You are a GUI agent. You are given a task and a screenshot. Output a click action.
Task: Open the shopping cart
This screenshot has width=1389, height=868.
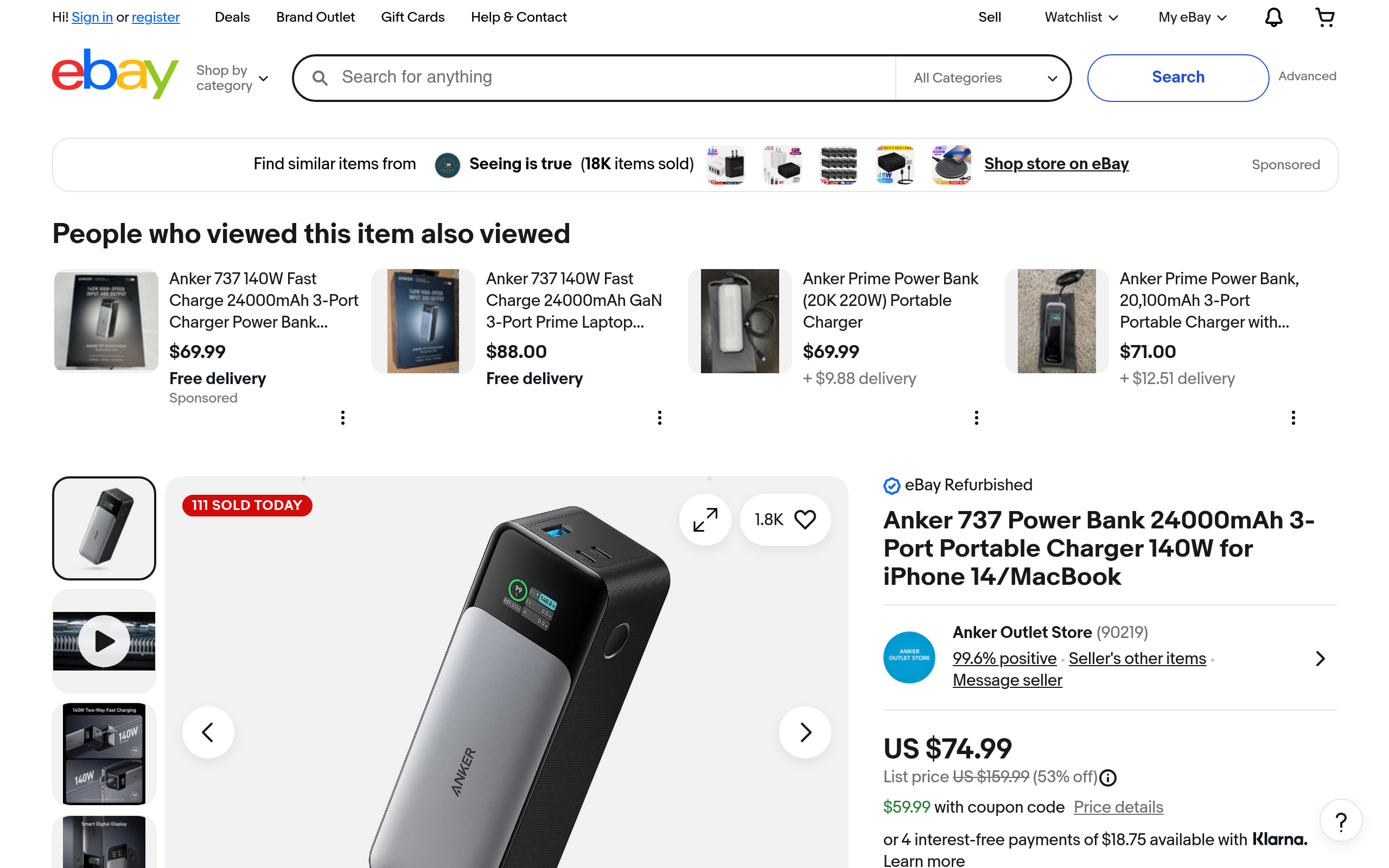click(x=1324, y=17)
